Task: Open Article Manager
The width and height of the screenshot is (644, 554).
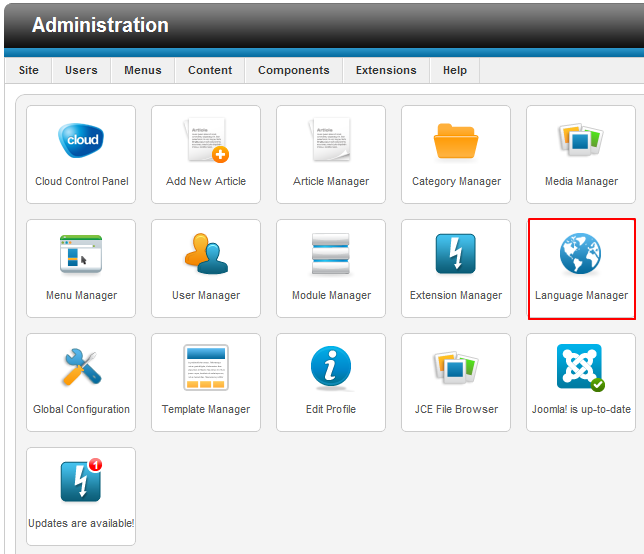Action: [x=331, y=141]
